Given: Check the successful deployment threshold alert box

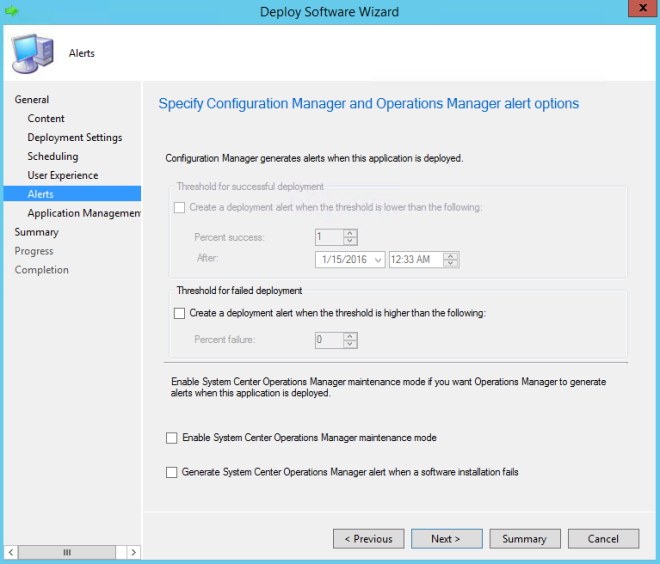Looking at the screenshot, I should (179, 208).
